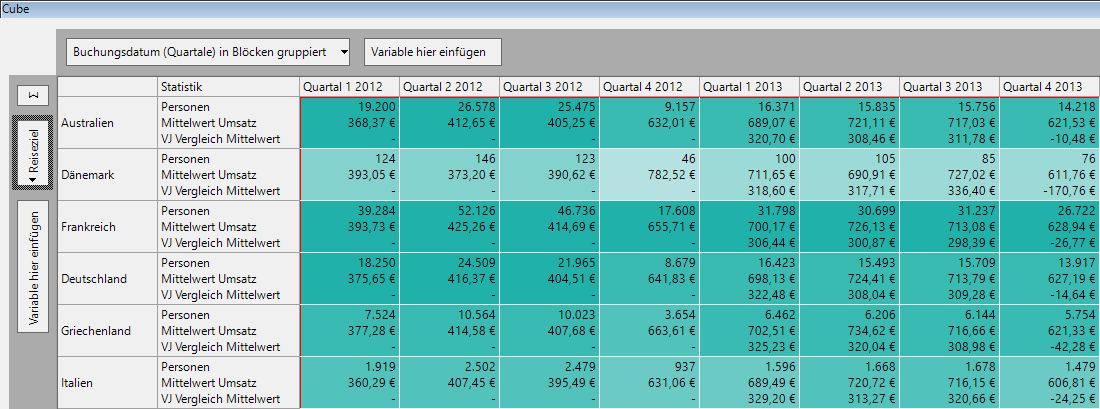The width and height of the screenshot is (1100, 409).
Task: Select the Quartal 1 2012 column header
Action: pos(349,86)
